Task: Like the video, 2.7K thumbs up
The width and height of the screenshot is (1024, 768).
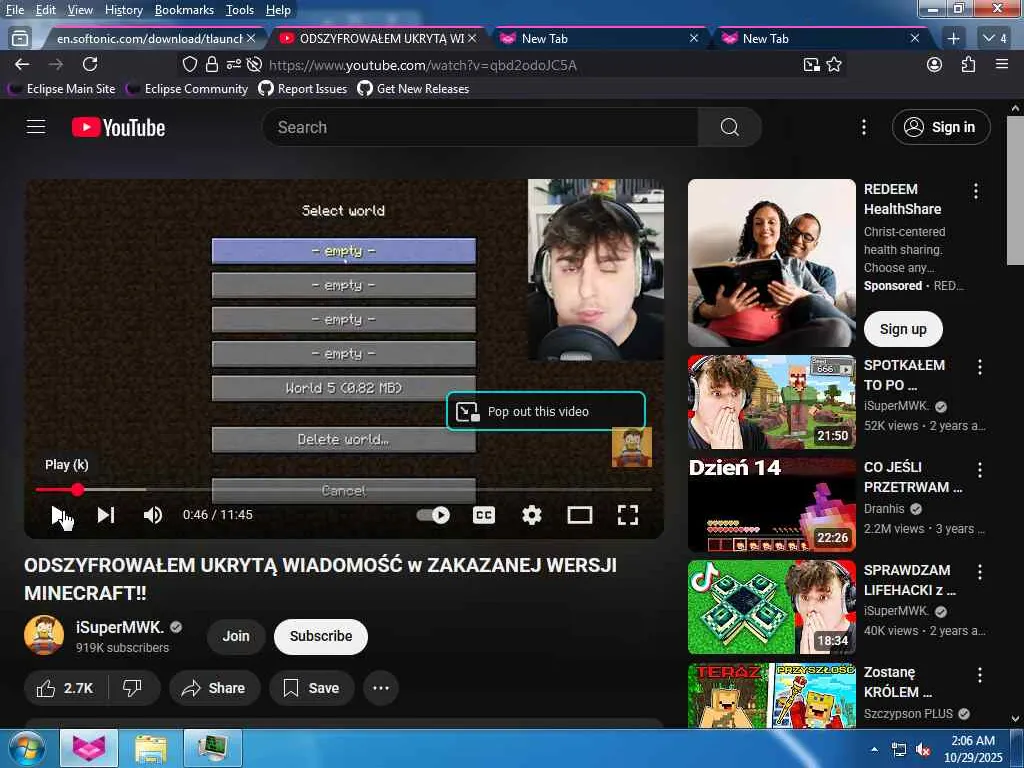Action: 65,688
